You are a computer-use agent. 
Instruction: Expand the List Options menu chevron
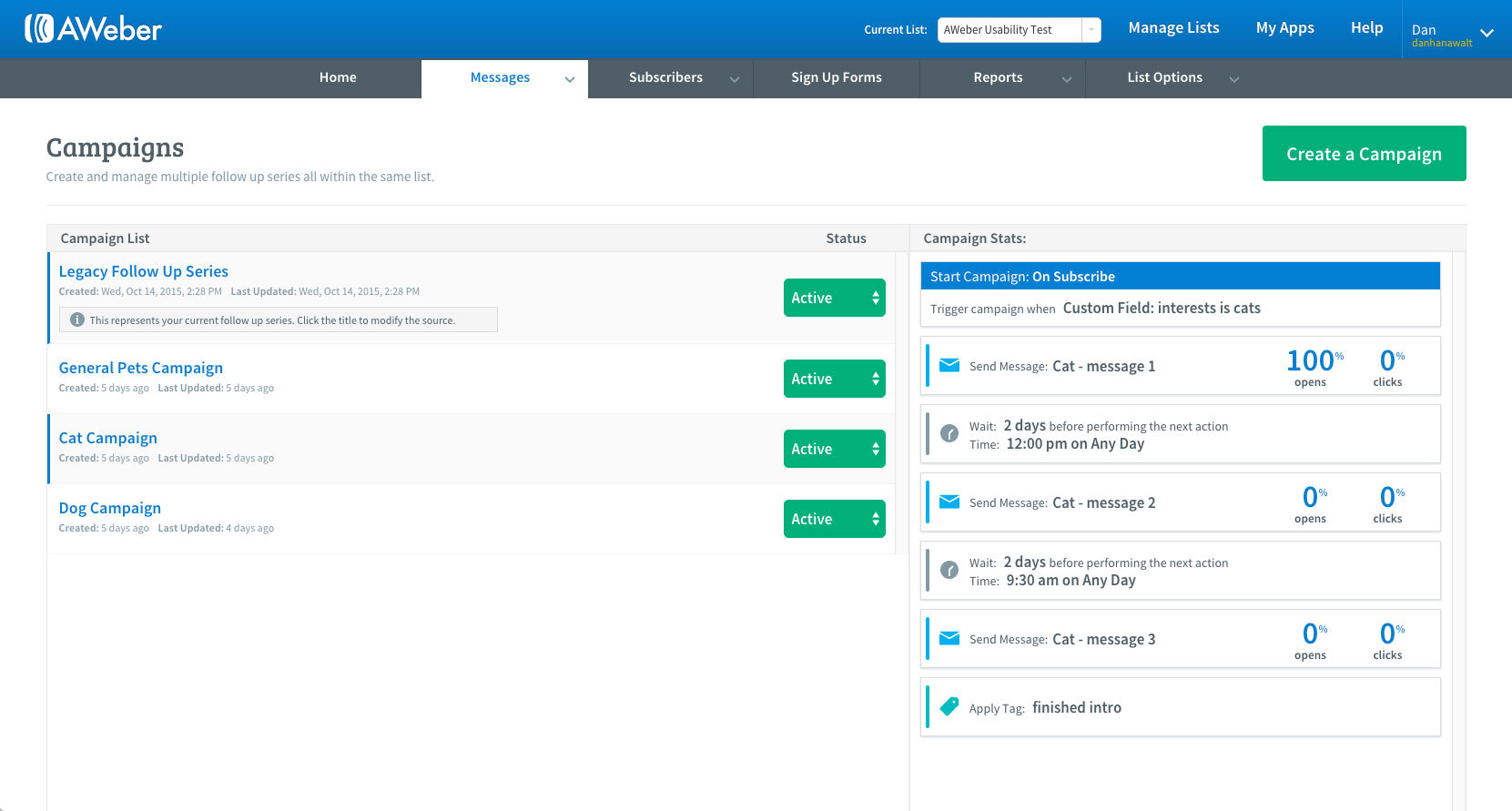[1234, 79]
